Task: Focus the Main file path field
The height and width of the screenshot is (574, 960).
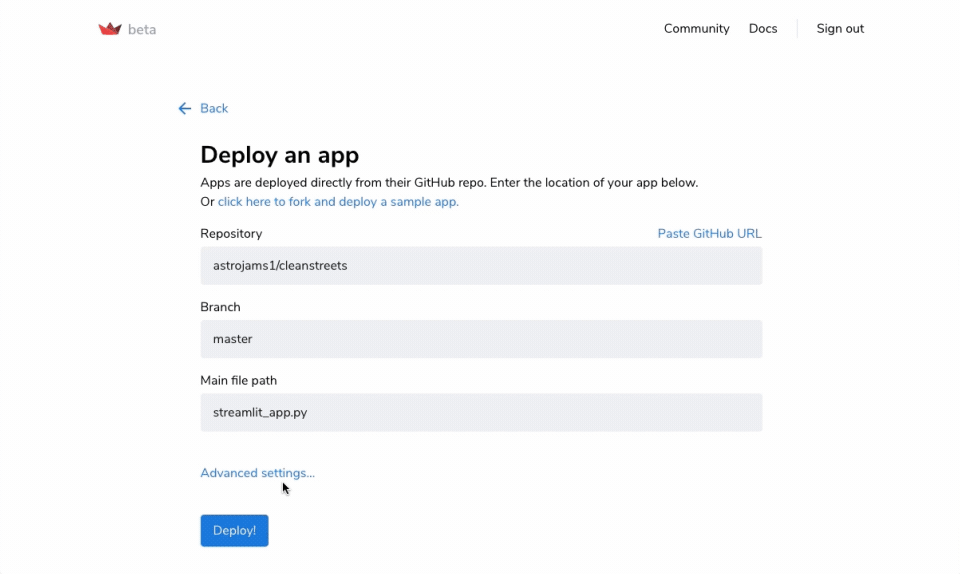Action: coord(481,412)
